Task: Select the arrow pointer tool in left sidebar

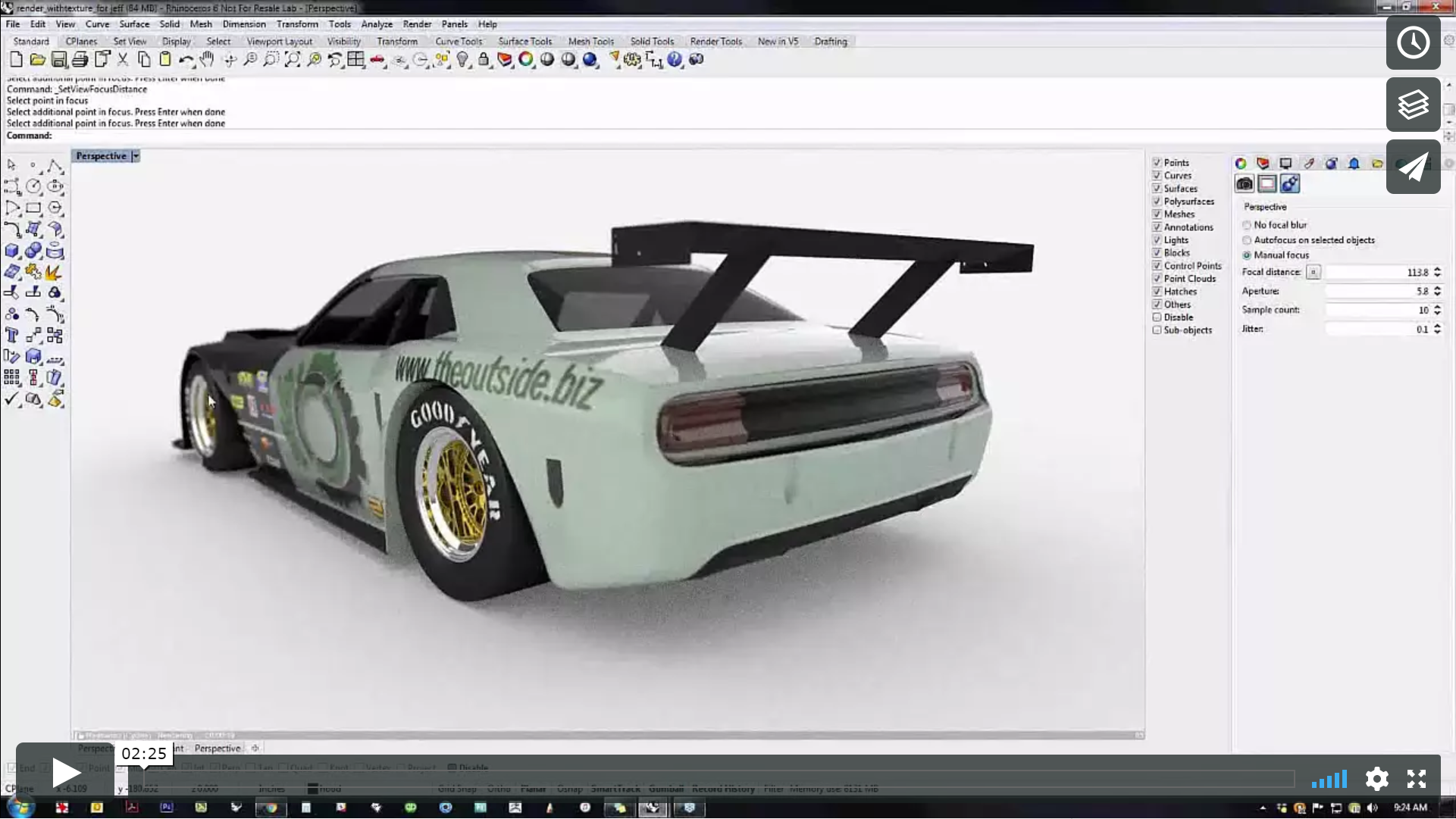Action: pyautogui.click(x=12, y=164)
